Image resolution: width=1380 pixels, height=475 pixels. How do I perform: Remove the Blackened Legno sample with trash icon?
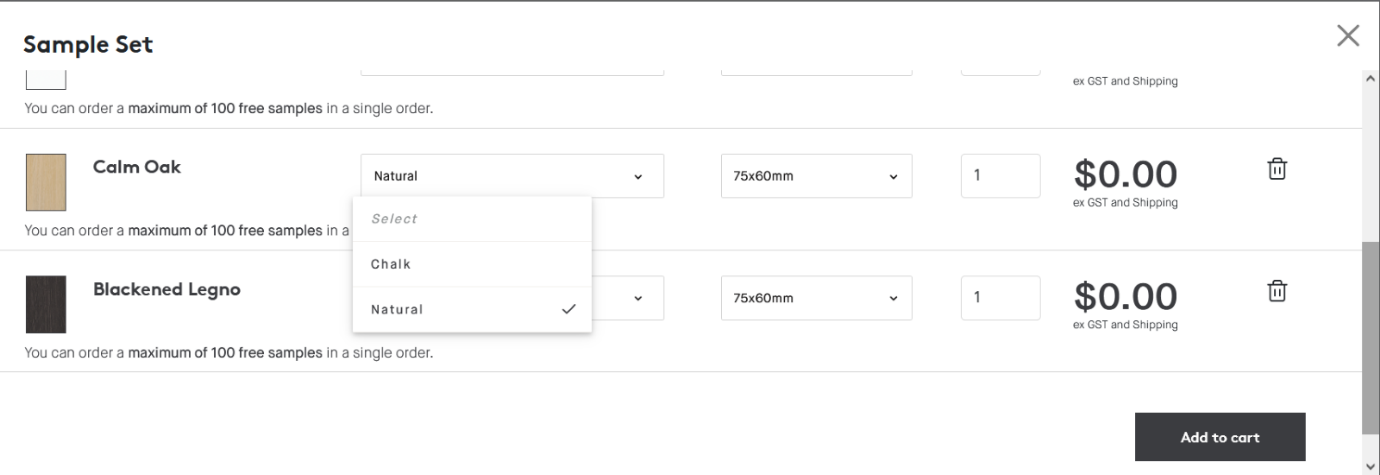(x=1277, y=291)
